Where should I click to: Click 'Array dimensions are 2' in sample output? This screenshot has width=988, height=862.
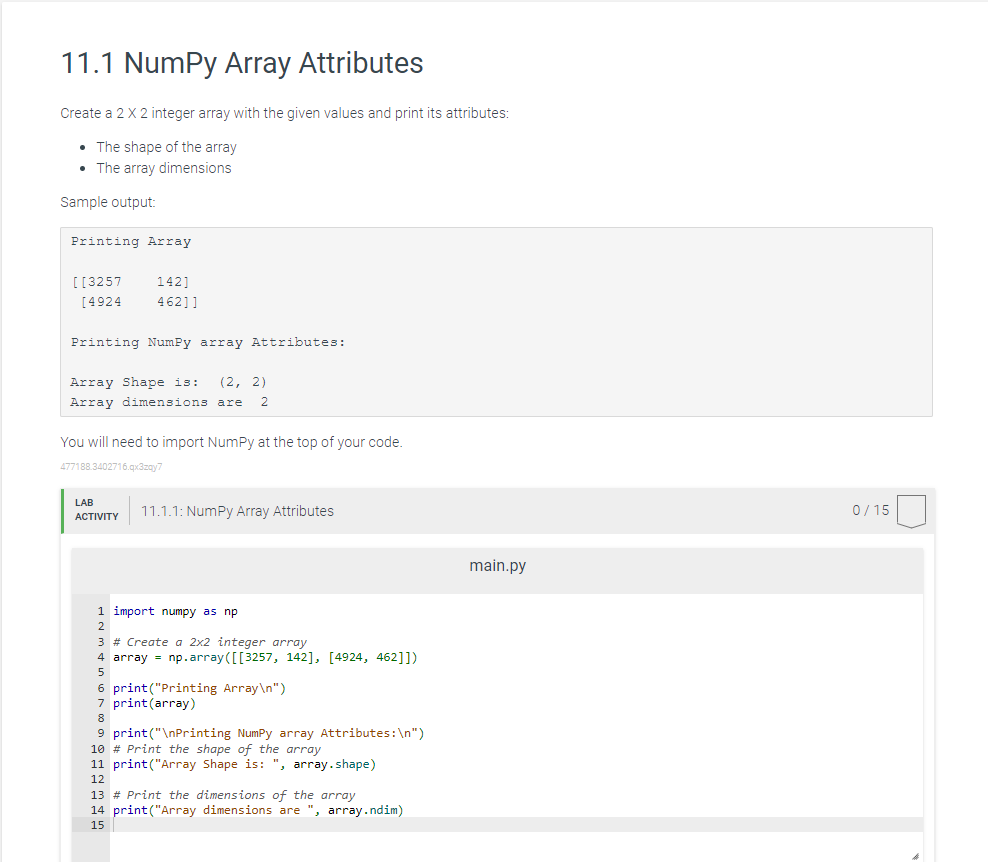pyautogui.click(x=169, y=402)
